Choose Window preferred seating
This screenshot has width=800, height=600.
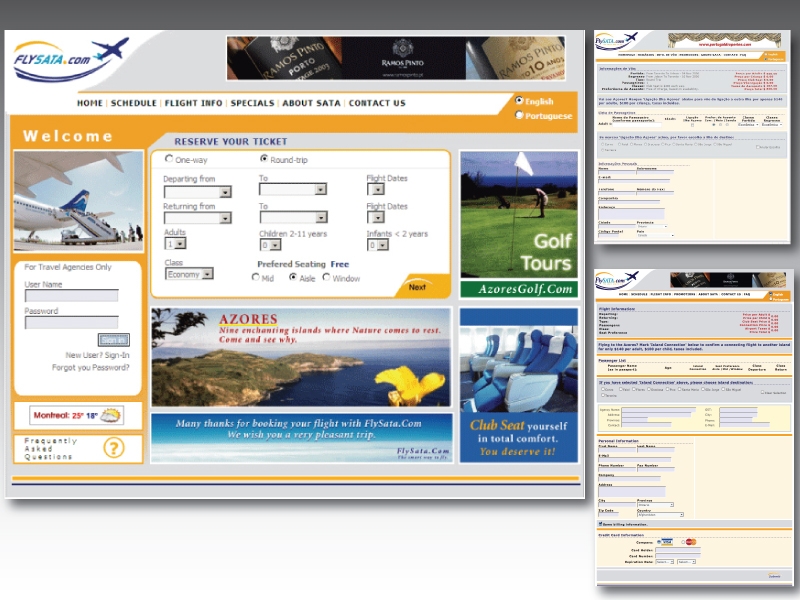[x=326, y=278]
